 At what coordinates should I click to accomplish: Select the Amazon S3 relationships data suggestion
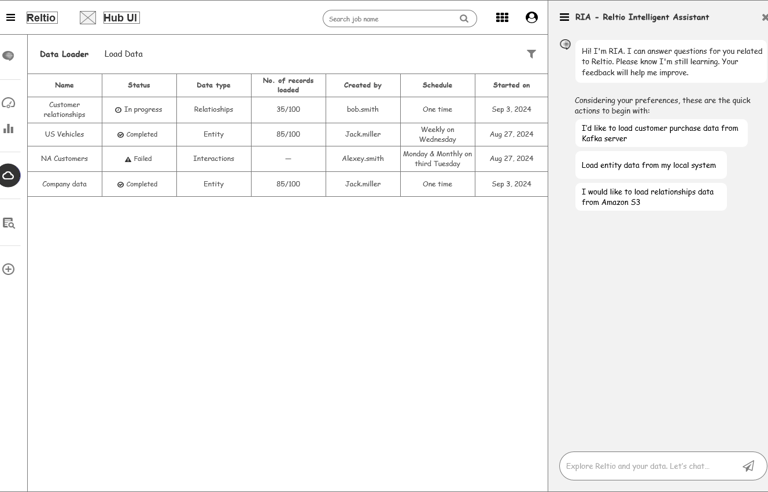pyautogui.click(x=649, y=197)
